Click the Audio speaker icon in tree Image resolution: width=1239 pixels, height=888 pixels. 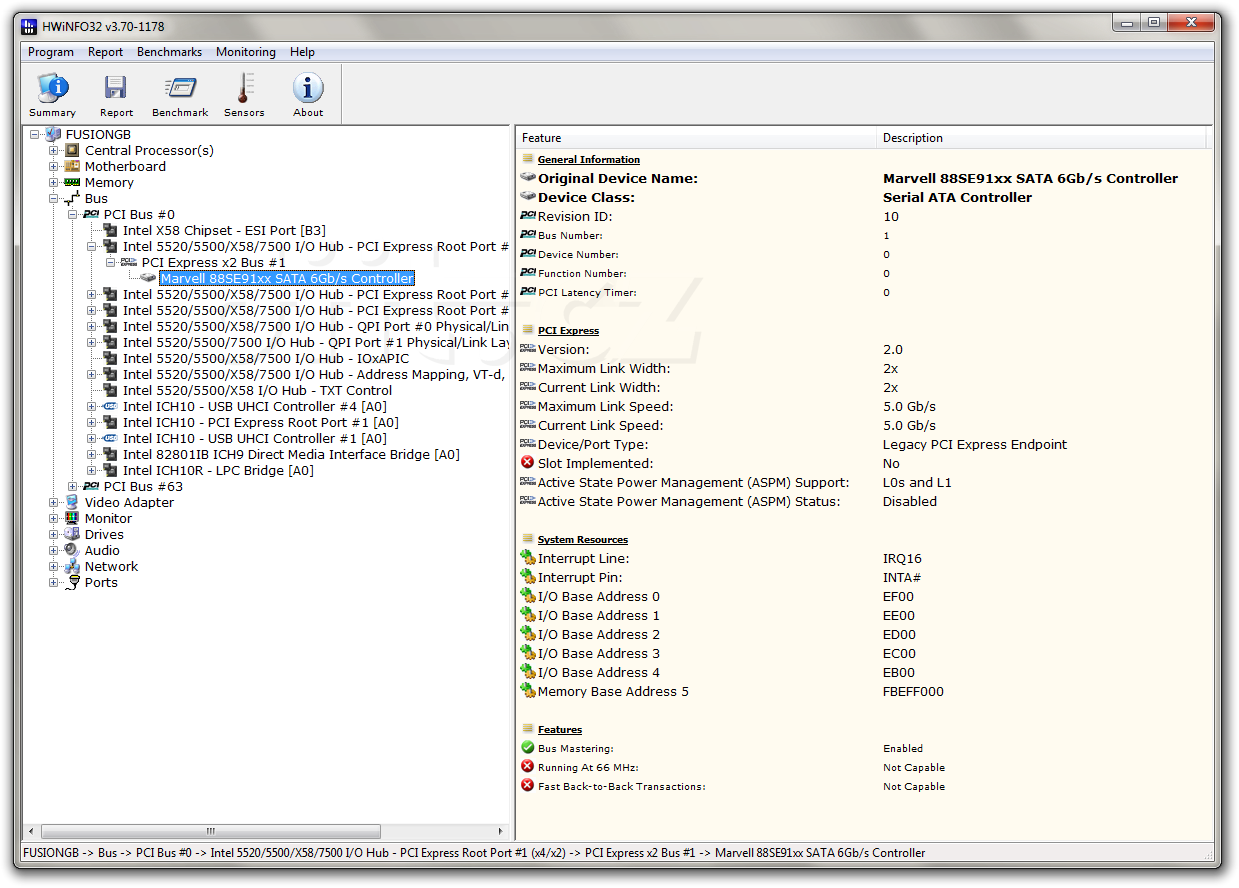click(x=72, y=551)
